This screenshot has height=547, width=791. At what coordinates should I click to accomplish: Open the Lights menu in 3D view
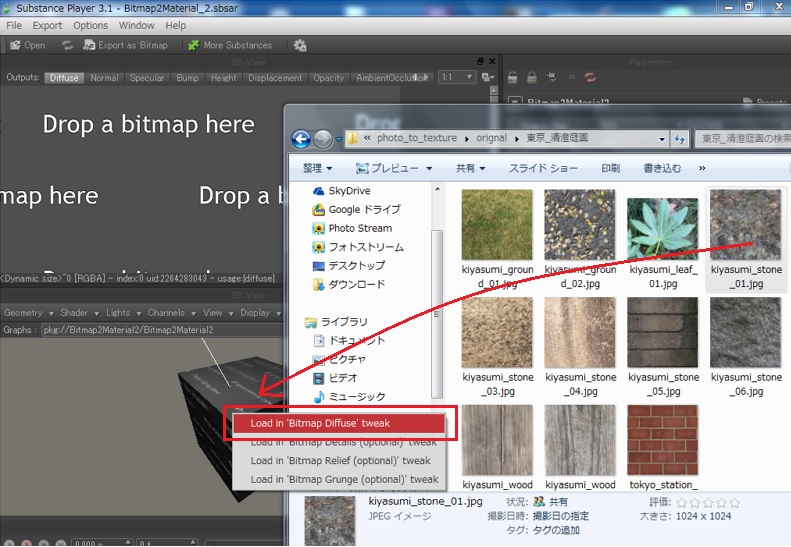click(123, 313)
